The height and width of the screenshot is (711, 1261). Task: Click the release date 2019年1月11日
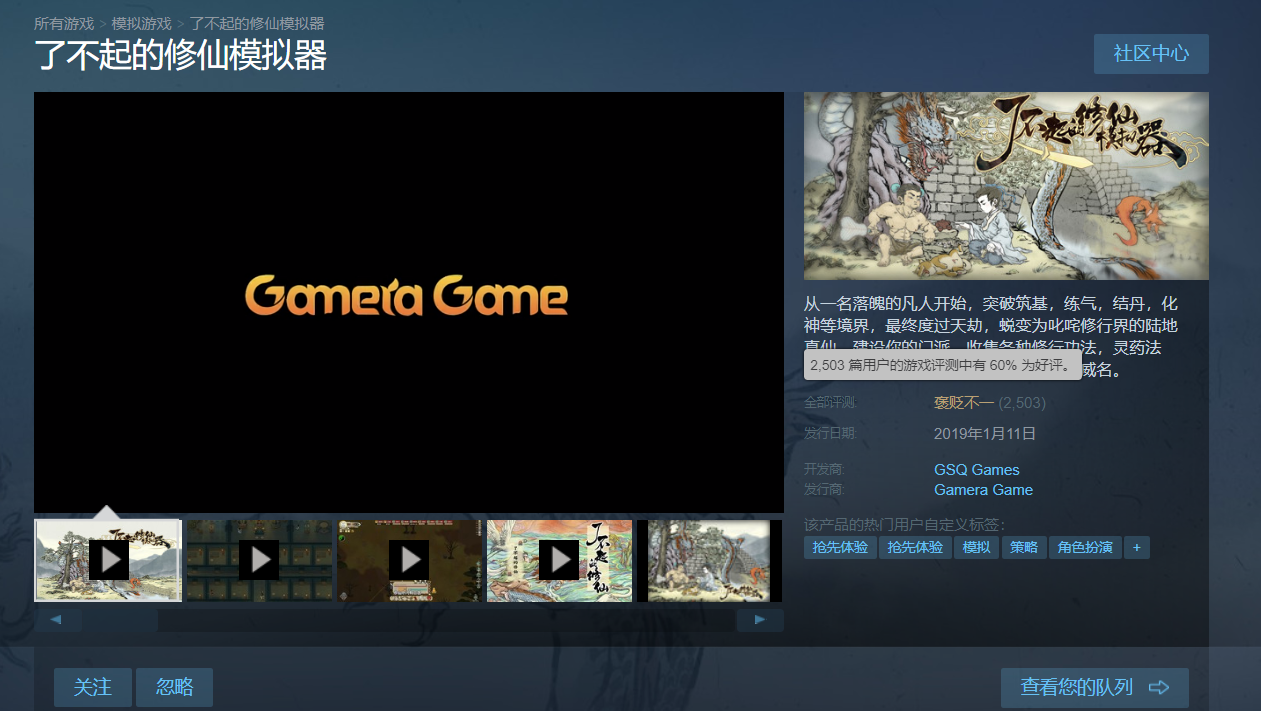point(985,434)
